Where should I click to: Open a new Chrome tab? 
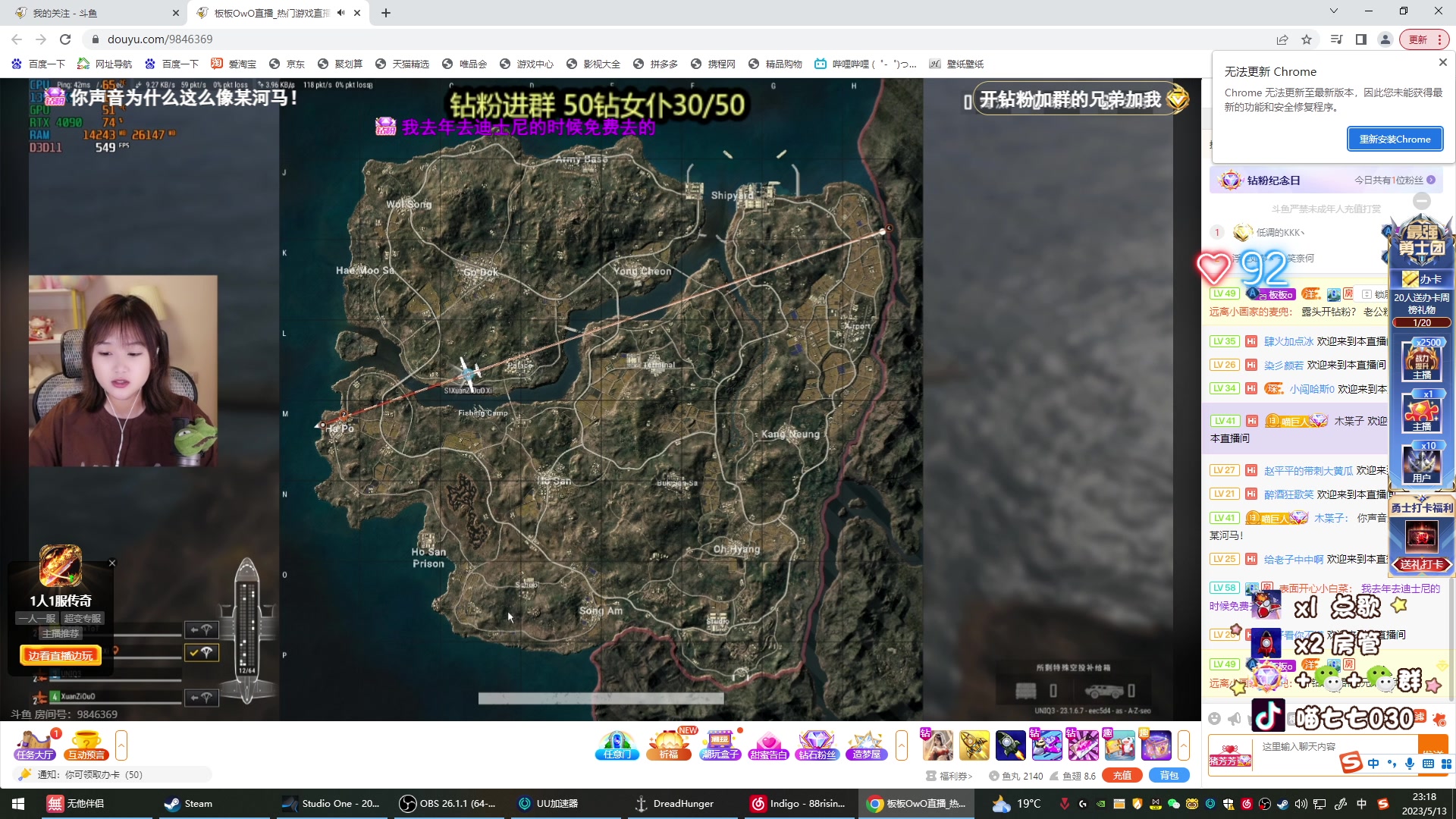pyautogui.click(x=386, y=13)
